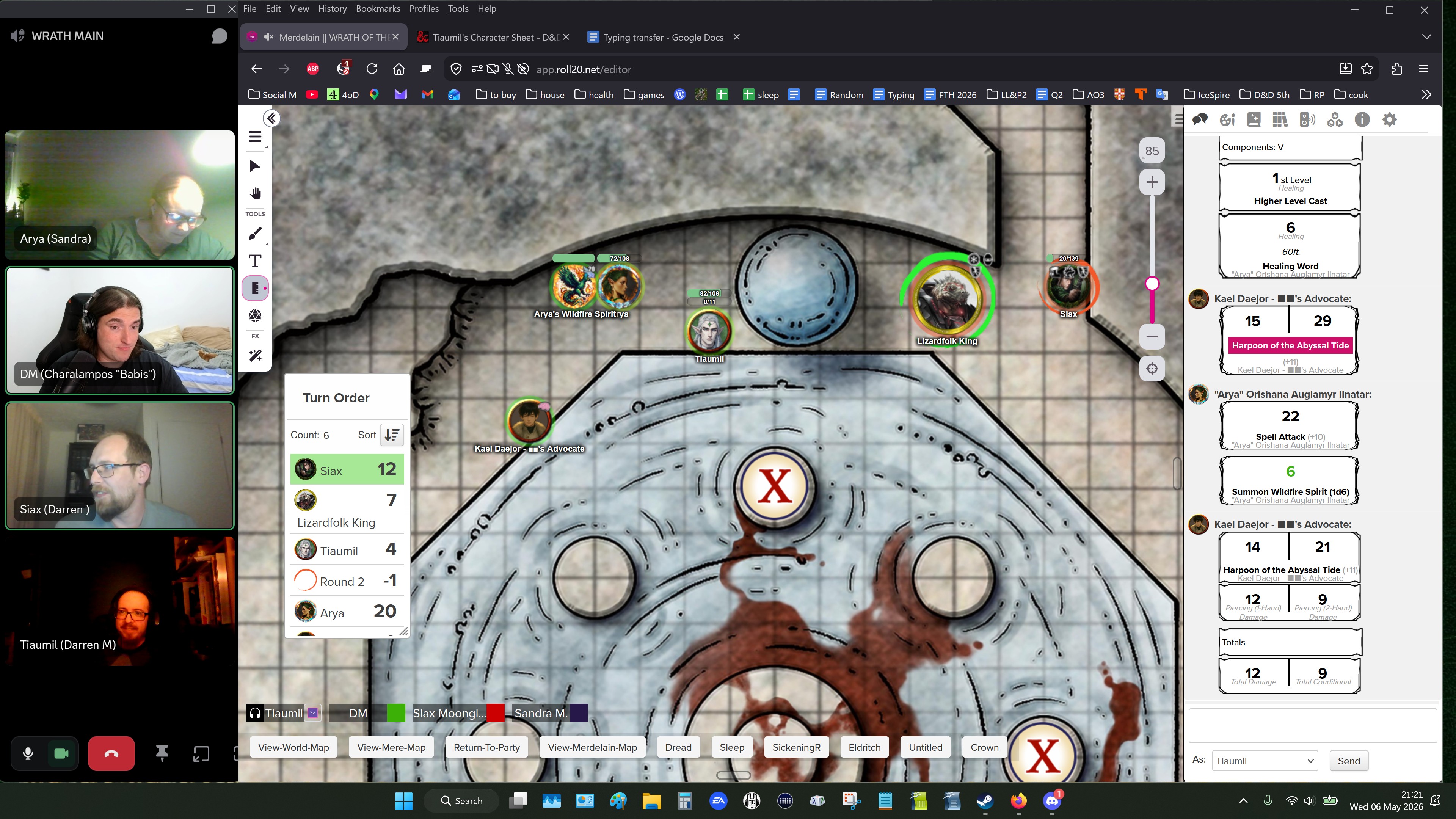
Task: Open the Tools menu
Action: click(x=458, y=8)
